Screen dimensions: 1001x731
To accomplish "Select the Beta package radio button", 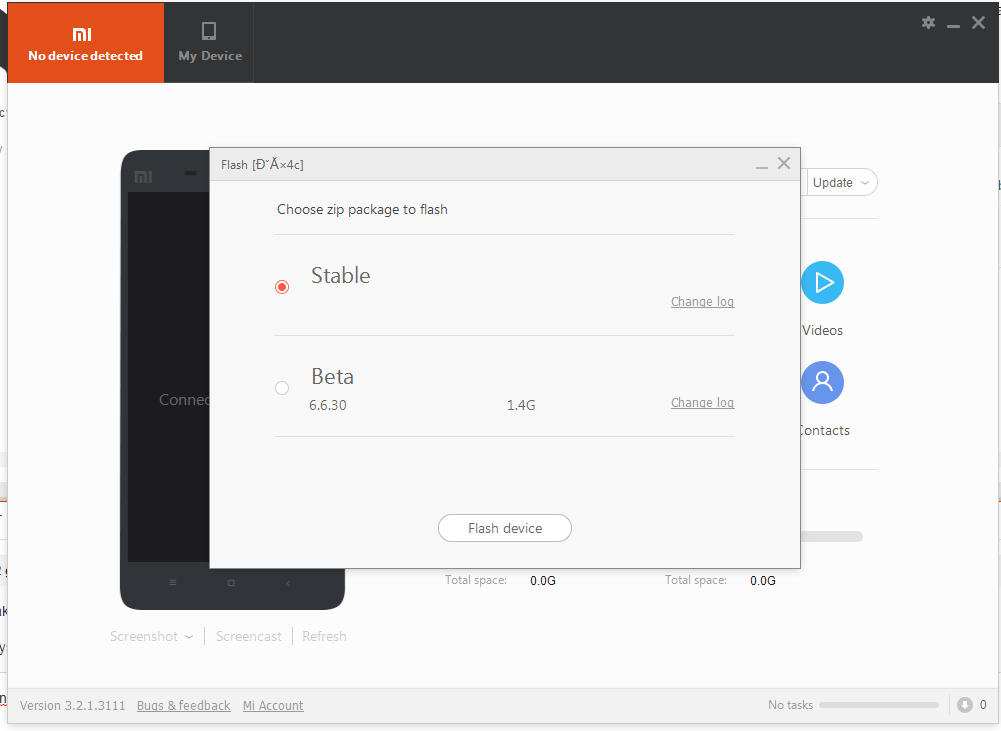I will point(282,388).
